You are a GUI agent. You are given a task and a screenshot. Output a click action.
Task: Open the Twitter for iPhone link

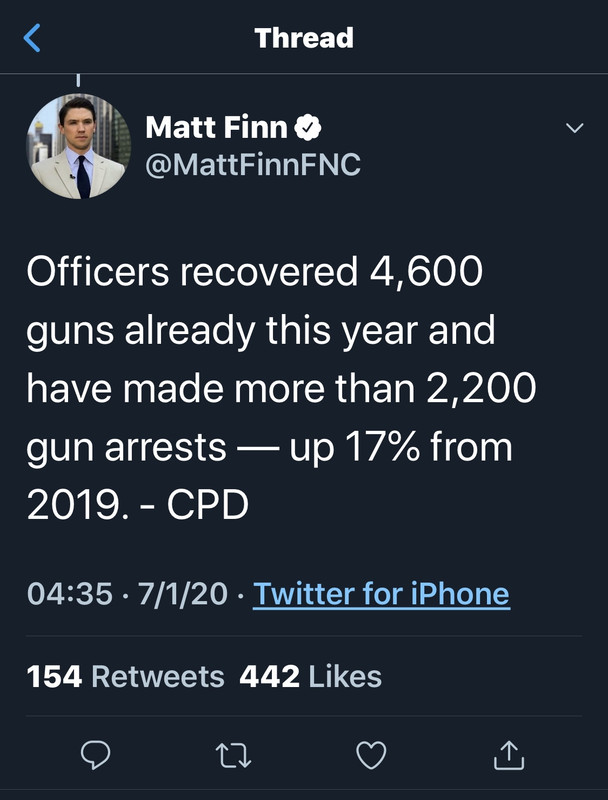382,594
